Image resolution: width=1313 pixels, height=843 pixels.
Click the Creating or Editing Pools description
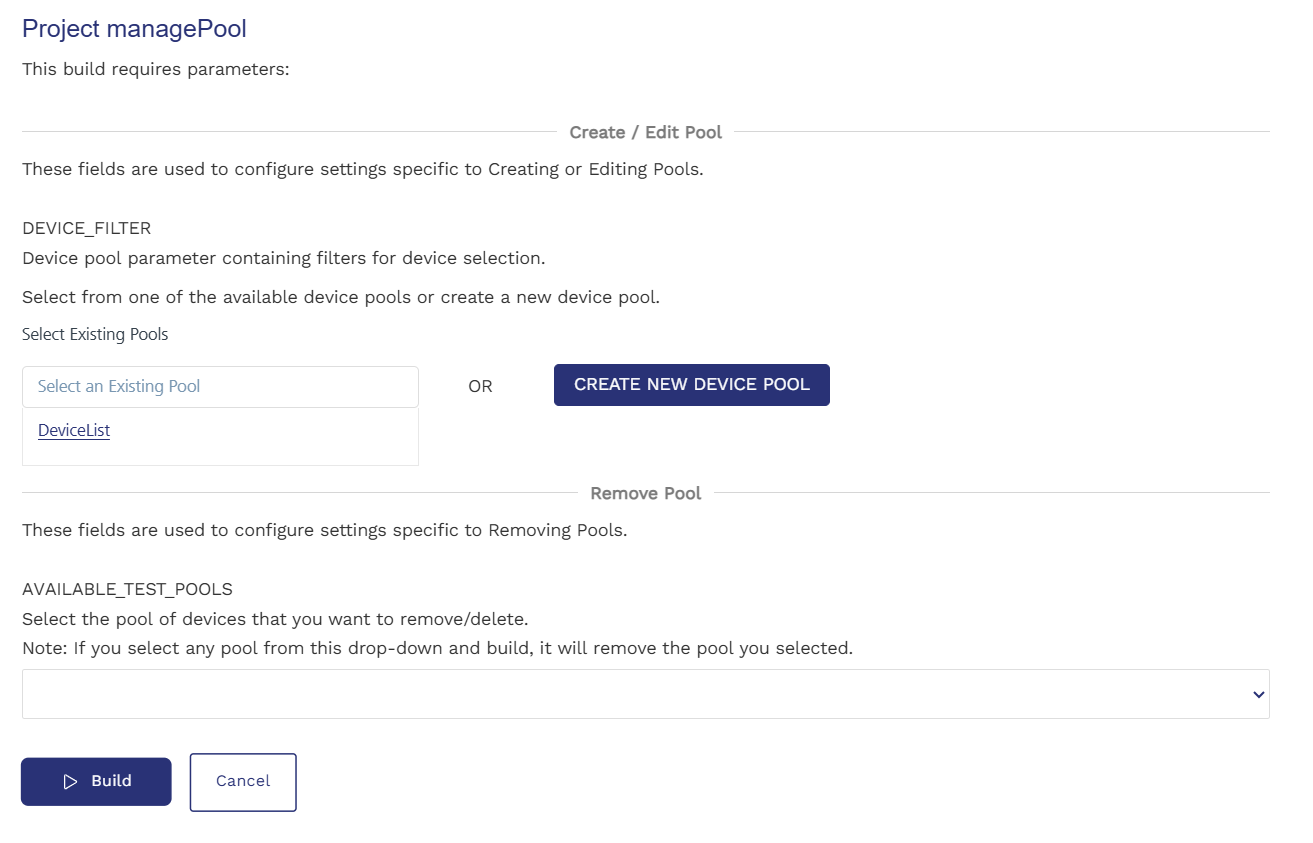[x=362, y=169]
